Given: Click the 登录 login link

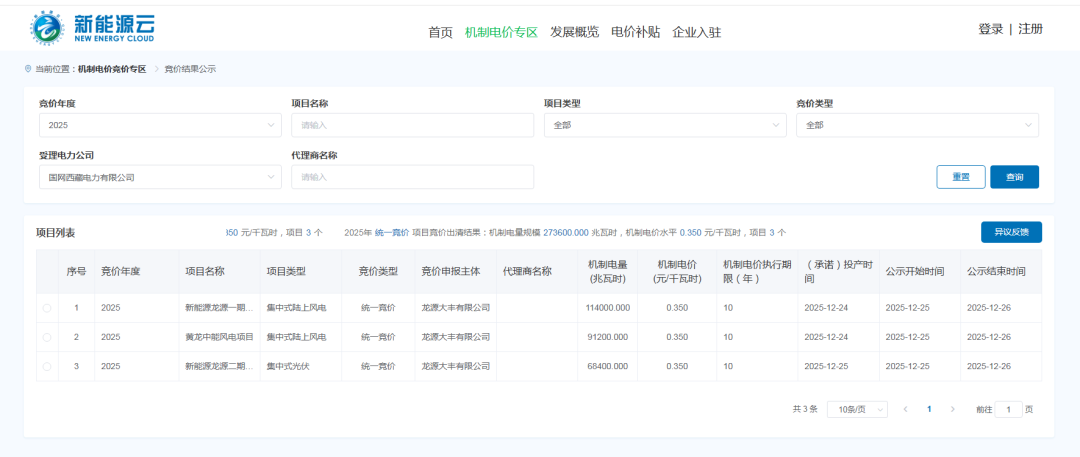Looking at the screenshot, I should coord(990,29).
